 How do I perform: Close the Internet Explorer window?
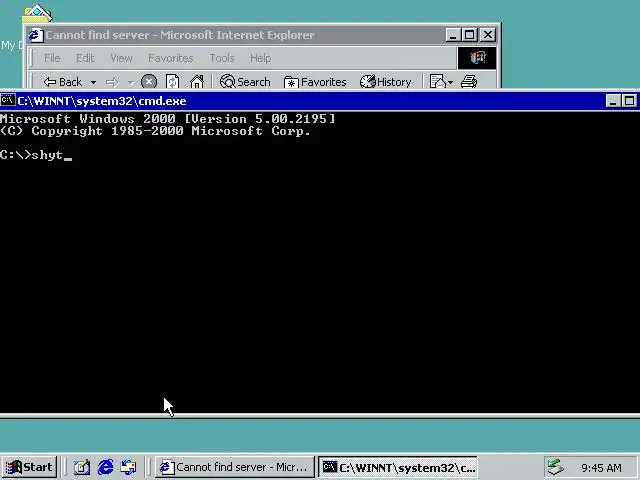tap(488, 35)
